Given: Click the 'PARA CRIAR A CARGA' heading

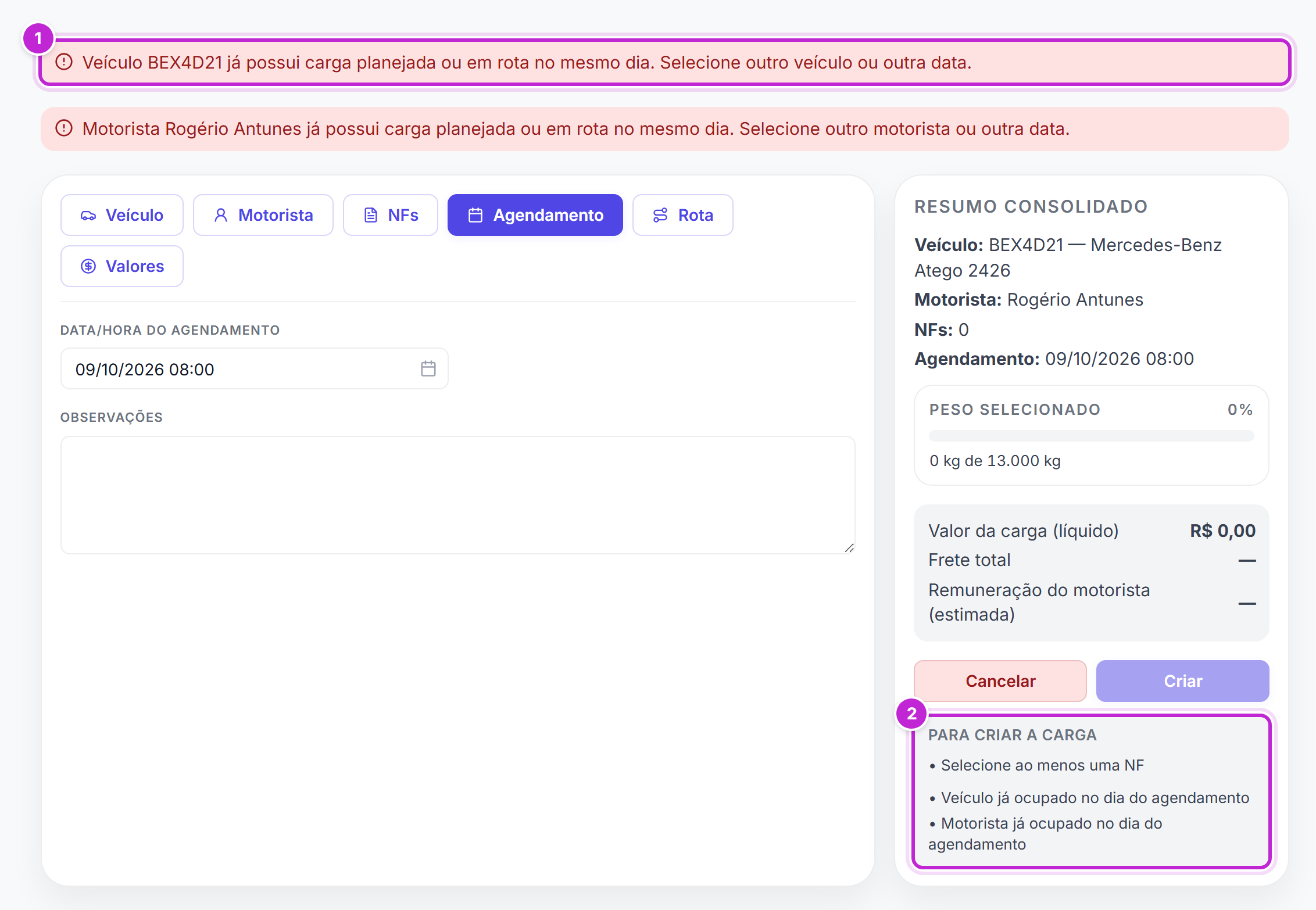Looking at the screenshot, I should (1013, 735).
